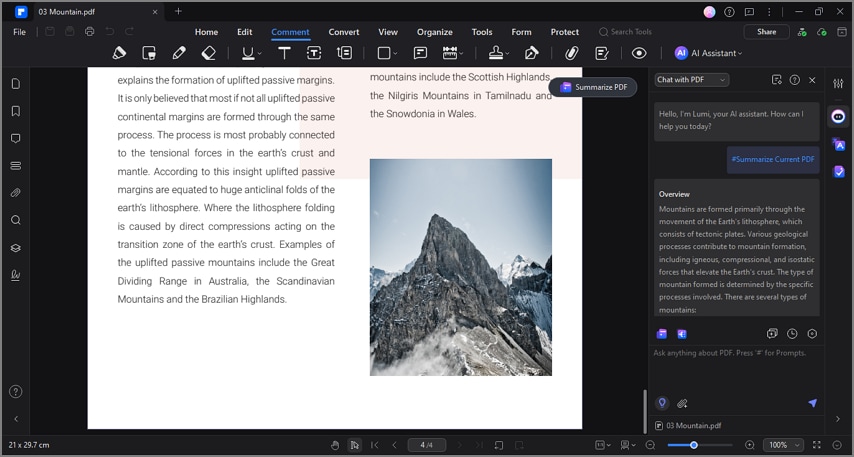Go to the previous page
Image resolution: width=854 pixels, height=457 pixels.
click(394, 445)
